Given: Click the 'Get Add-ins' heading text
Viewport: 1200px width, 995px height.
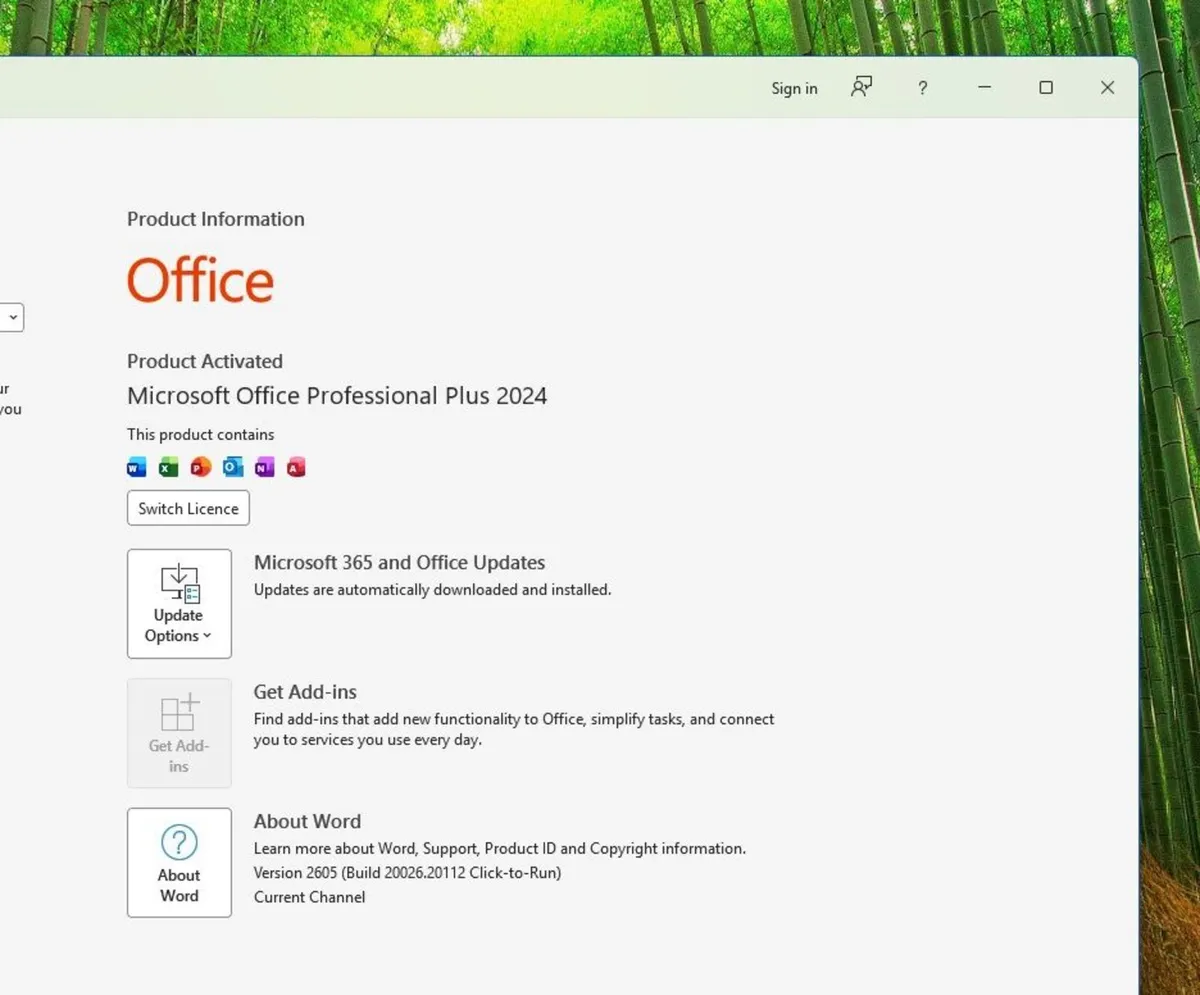Looking at the screenshot, I should click(x=305, y=692).
